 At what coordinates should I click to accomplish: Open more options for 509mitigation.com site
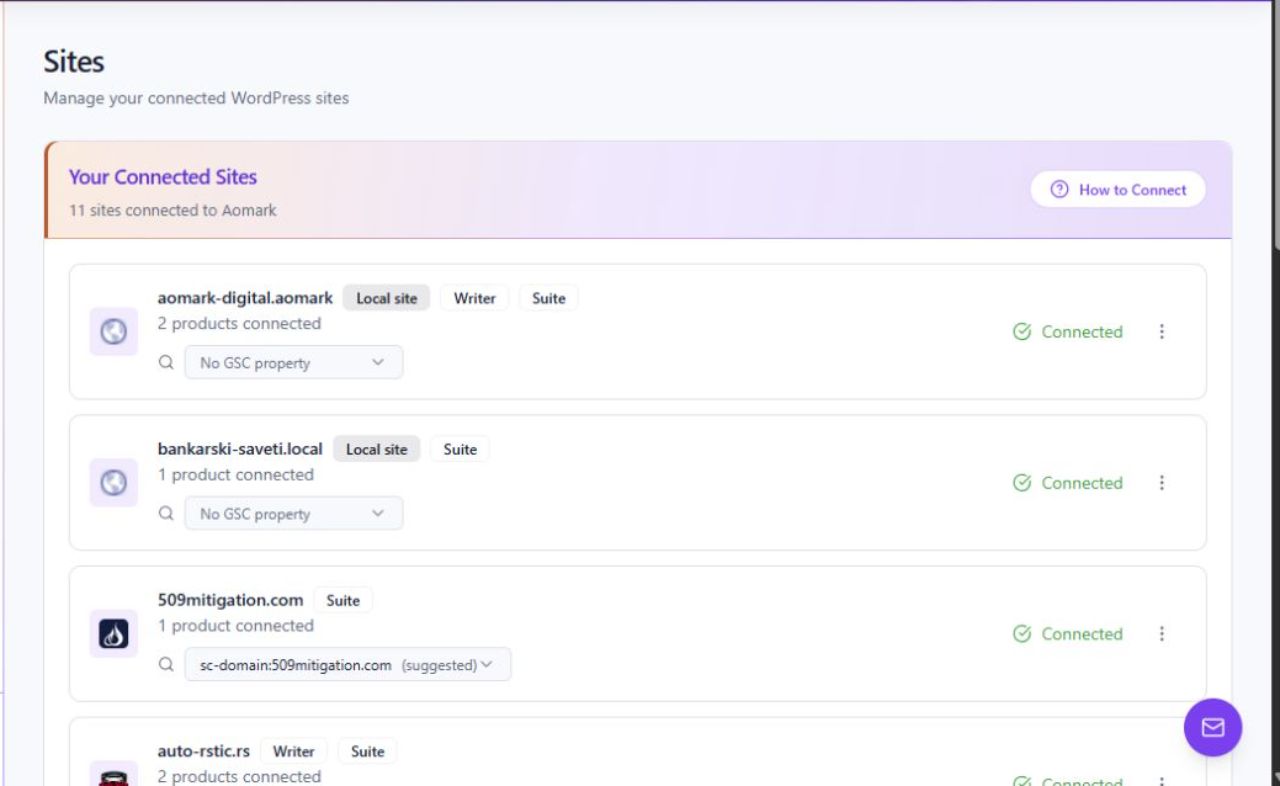(x=1161, y=633)
